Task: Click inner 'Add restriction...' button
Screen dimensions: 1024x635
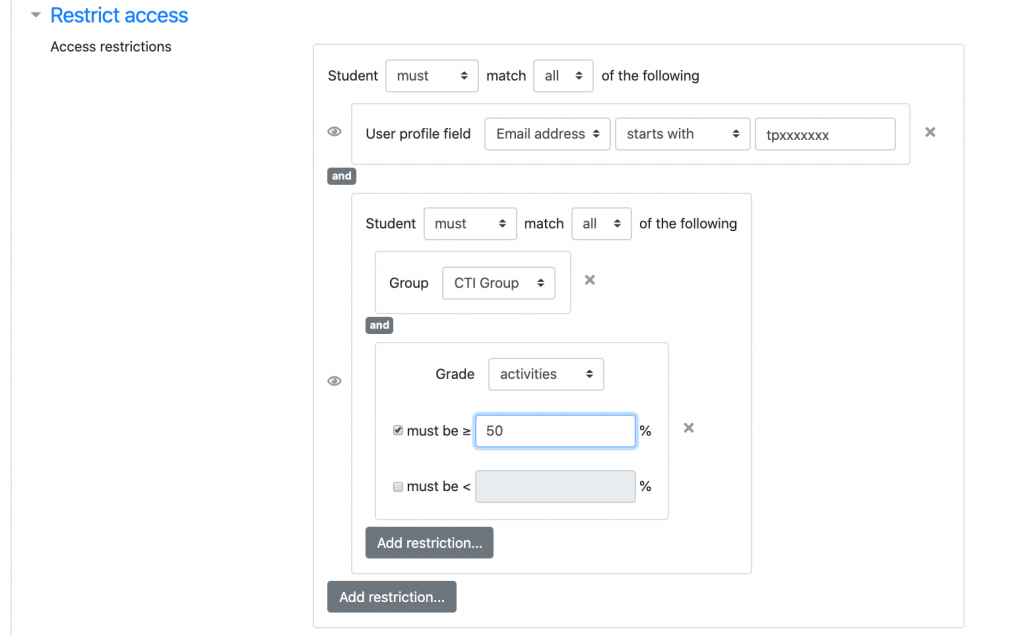Action: point(429,543)
